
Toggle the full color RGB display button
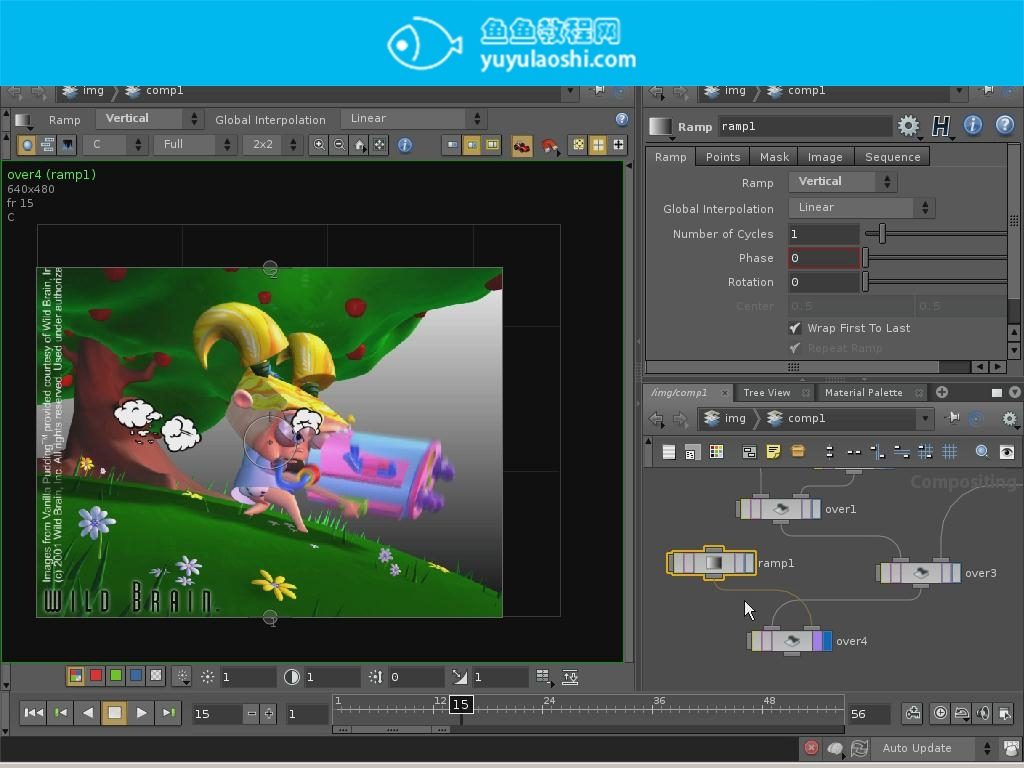(76, 676)
